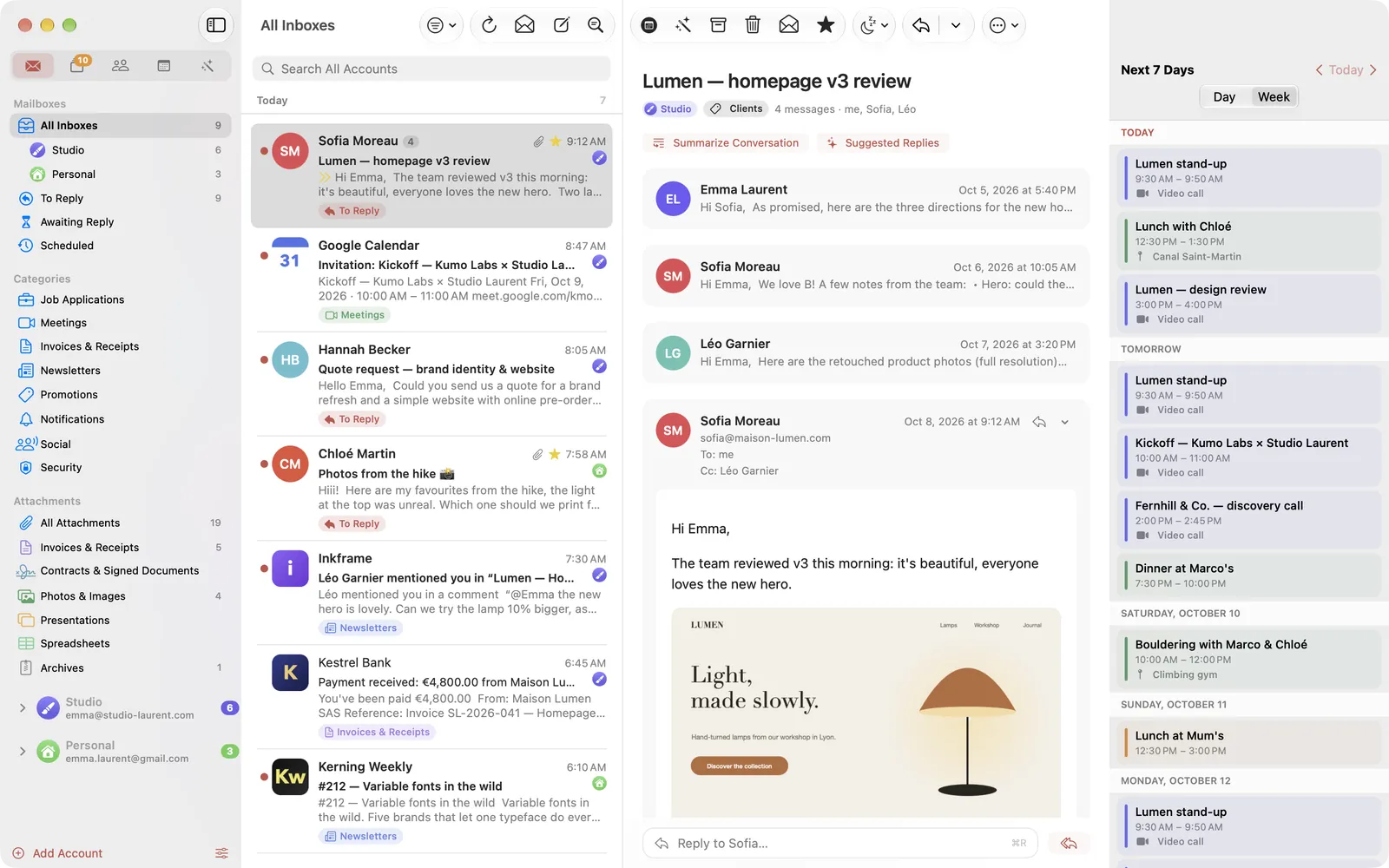1389x868 pixels.
Task: Click the Reply to Sofia field
Action: click(x=839, y=843)
